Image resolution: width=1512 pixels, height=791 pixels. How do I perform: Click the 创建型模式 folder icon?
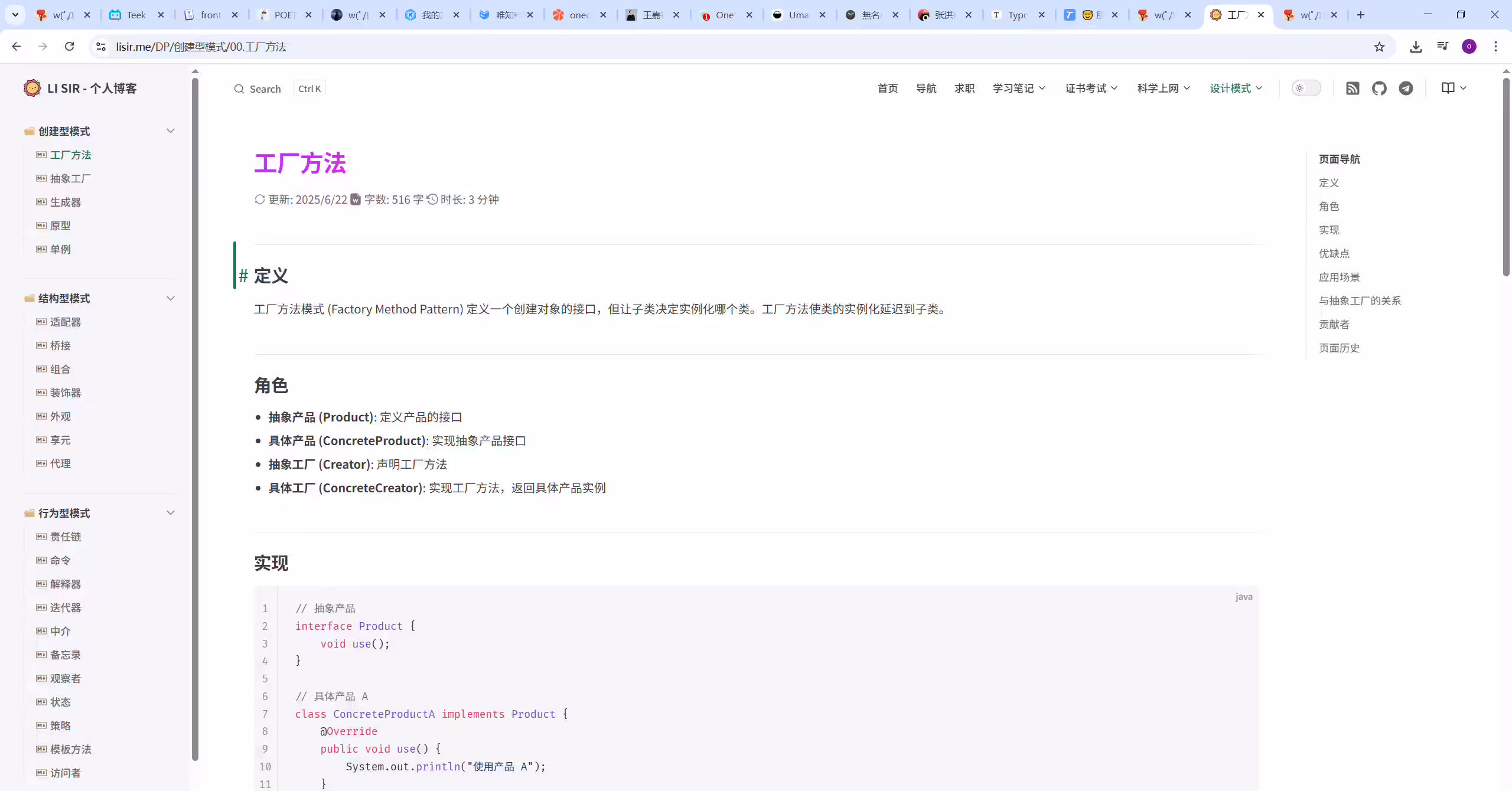pyautogui.click(x=29, y=131)
